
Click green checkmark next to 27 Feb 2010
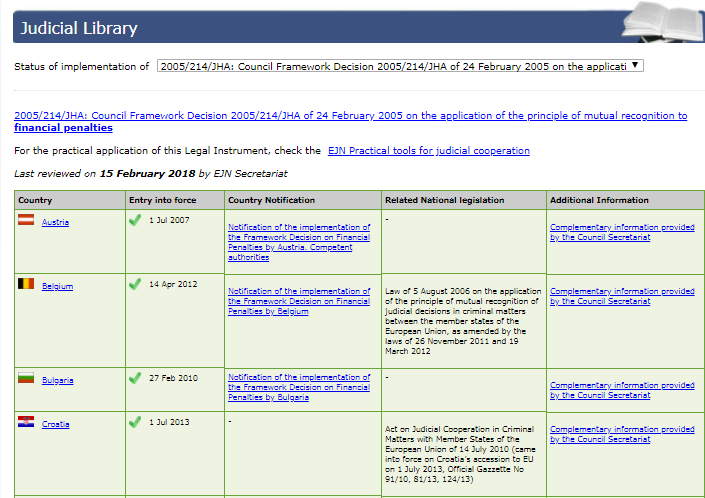(135, 378)
